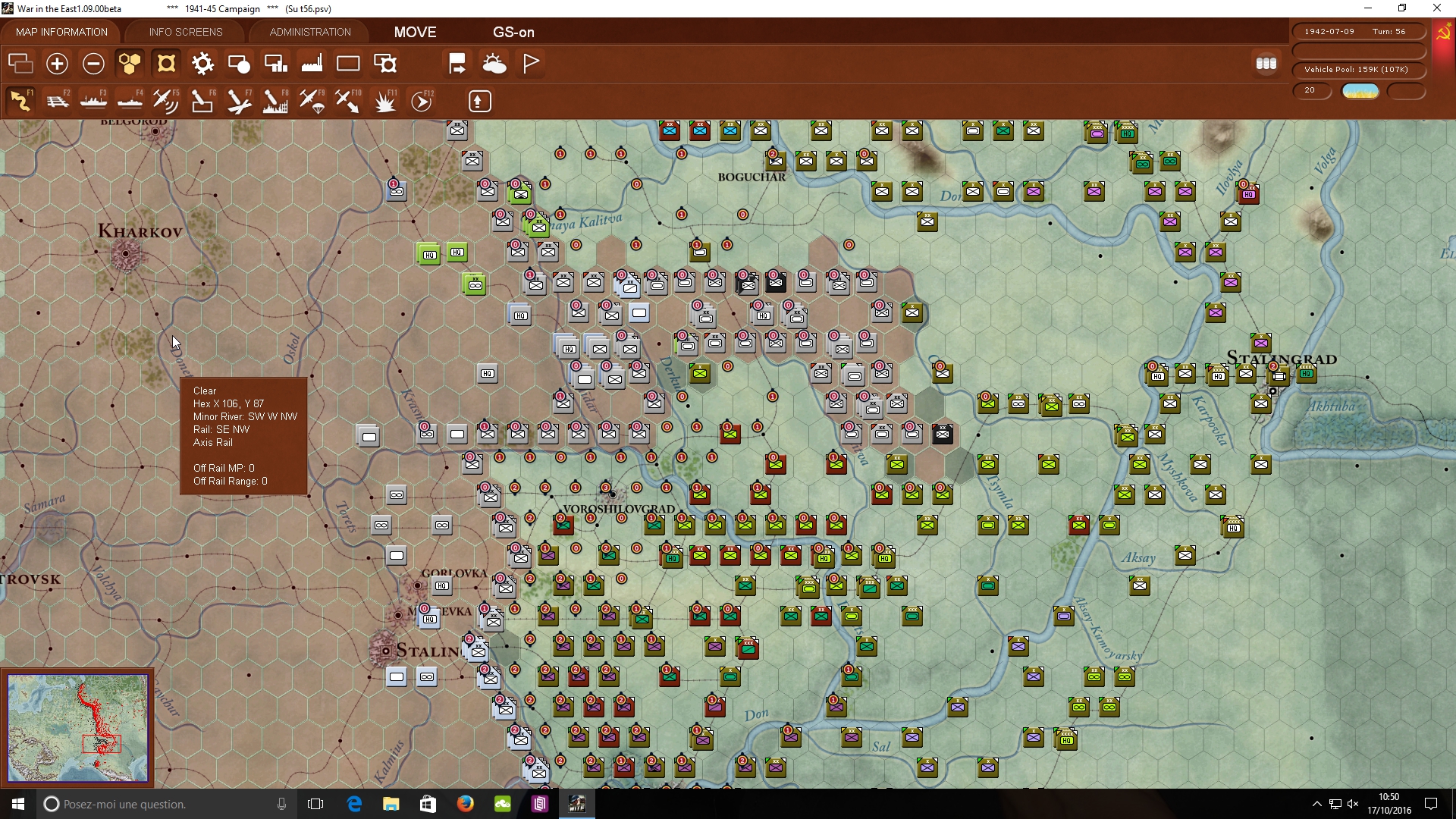1456x819 pixels.
Task: Click the clear weather indicator
Action: coord(1360,91)
